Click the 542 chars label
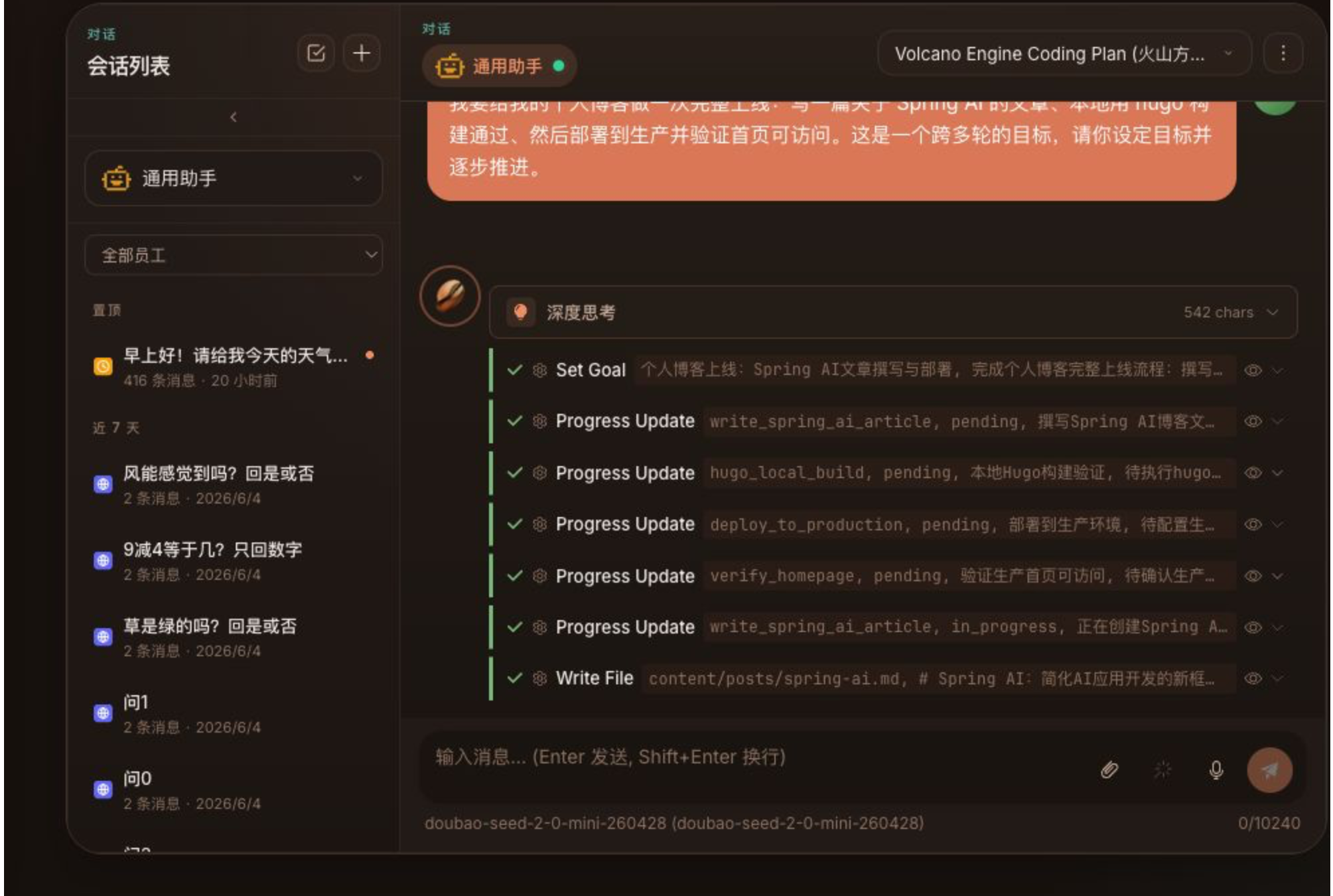 (x=1218, y=313)
